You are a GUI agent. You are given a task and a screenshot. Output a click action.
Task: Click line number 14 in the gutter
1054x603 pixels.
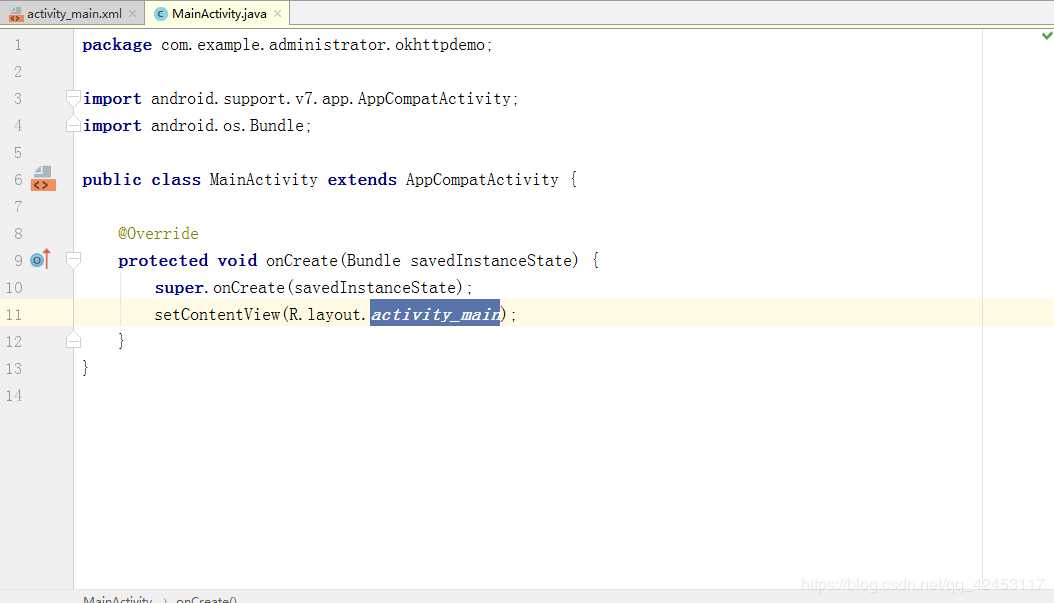coord(13,395)
